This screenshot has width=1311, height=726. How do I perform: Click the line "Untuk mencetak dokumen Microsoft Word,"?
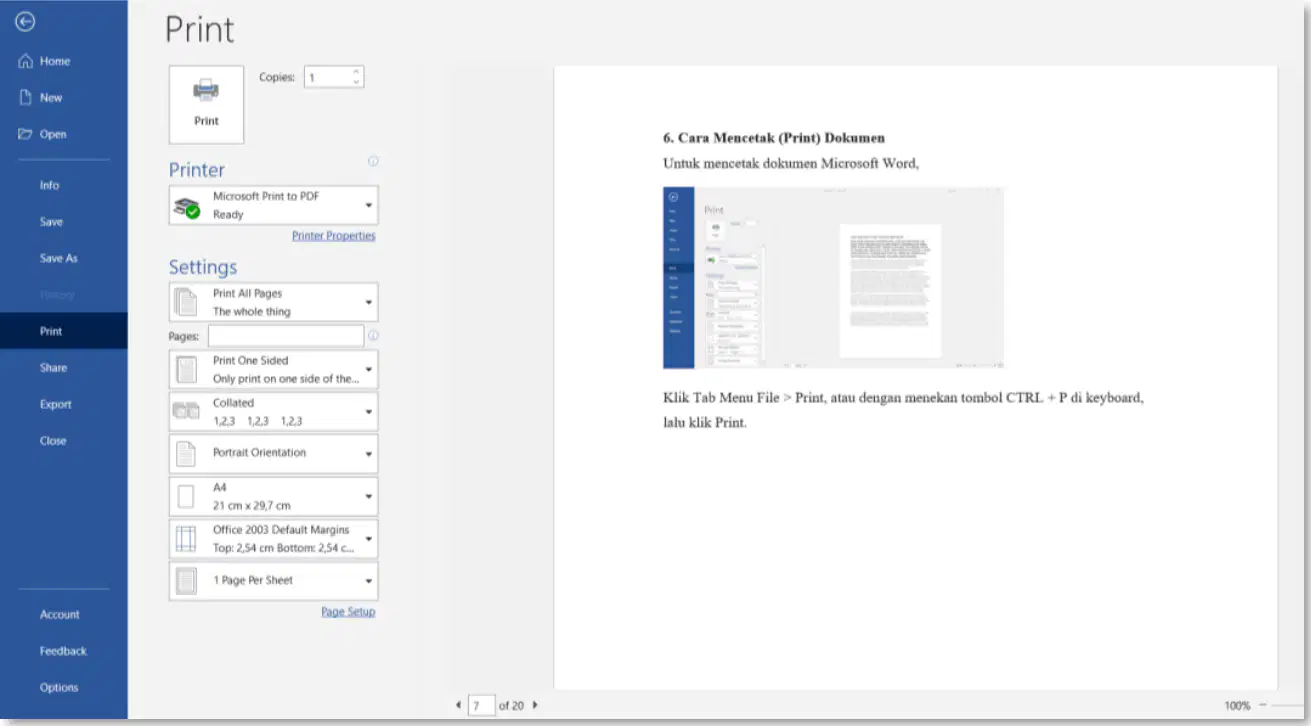point(790,163)
